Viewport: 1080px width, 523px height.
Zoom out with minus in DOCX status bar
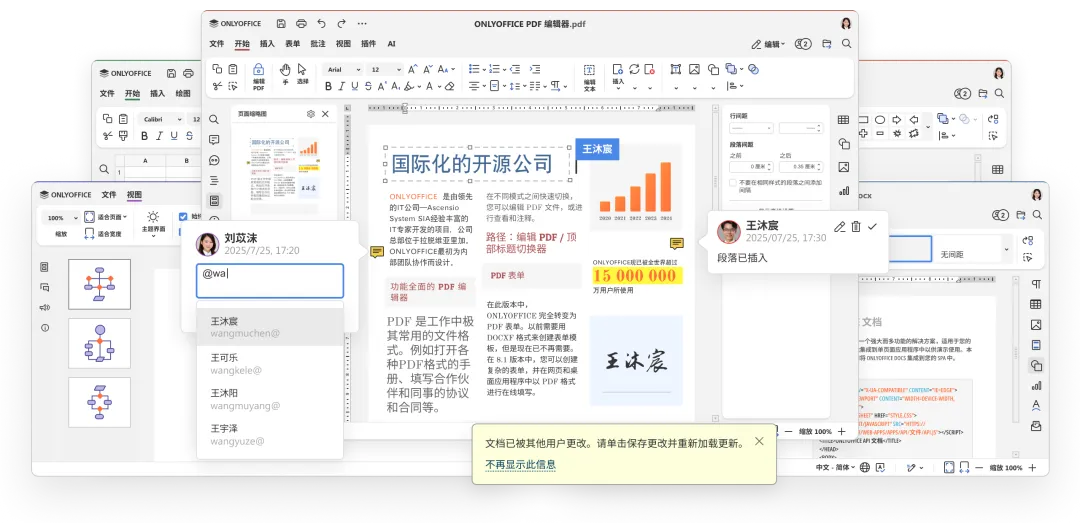point(978,468)
